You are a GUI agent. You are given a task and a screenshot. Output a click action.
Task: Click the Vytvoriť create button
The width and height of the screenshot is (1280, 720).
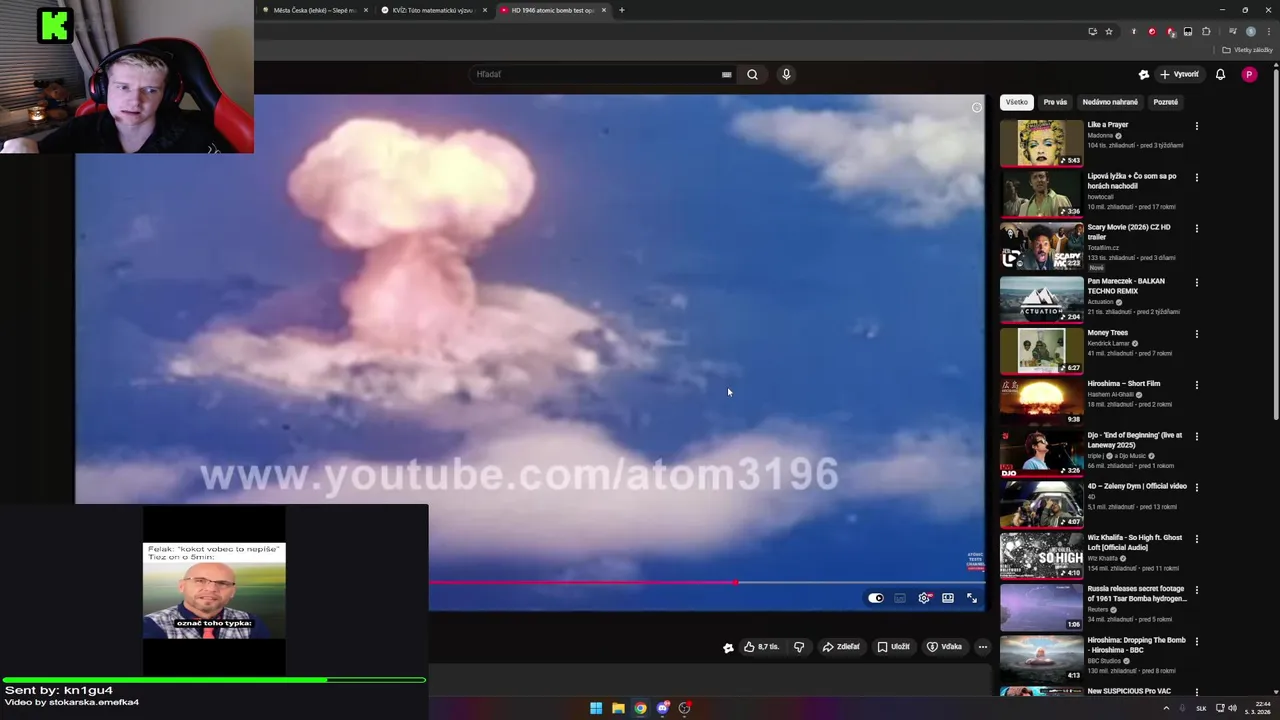click(x=1179, y=74)
